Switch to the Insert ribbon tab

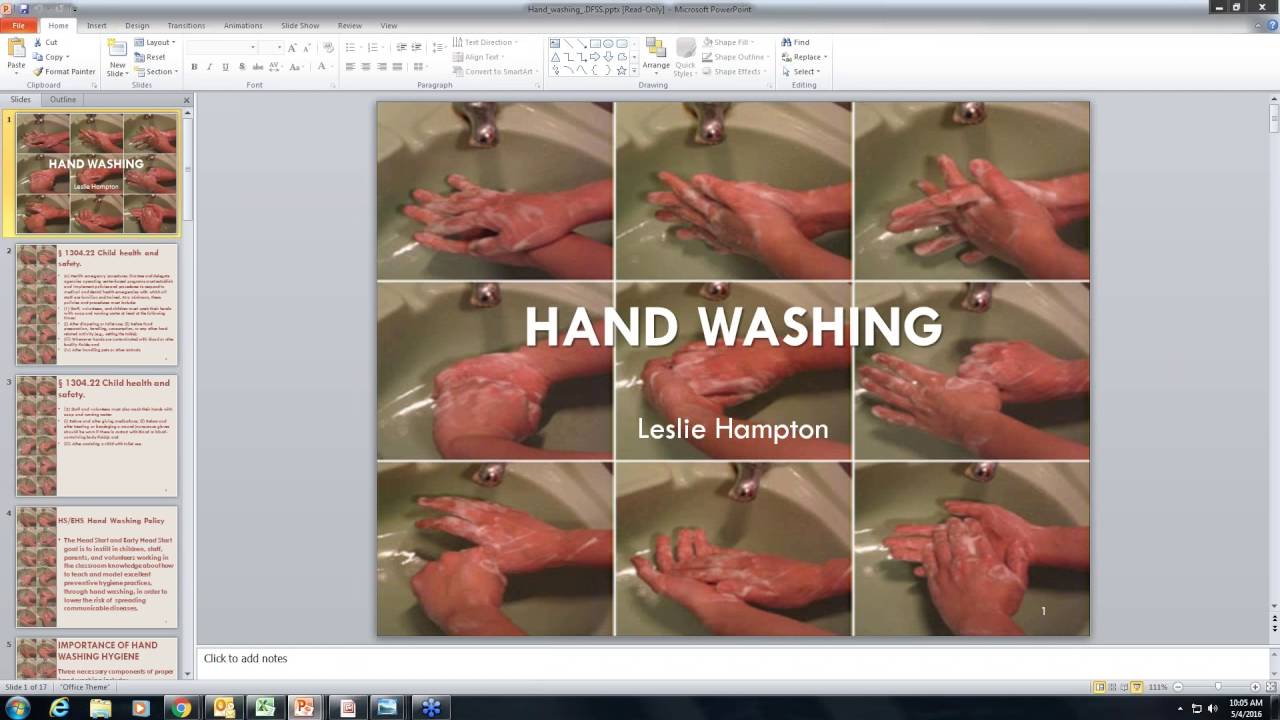[97, 25]
